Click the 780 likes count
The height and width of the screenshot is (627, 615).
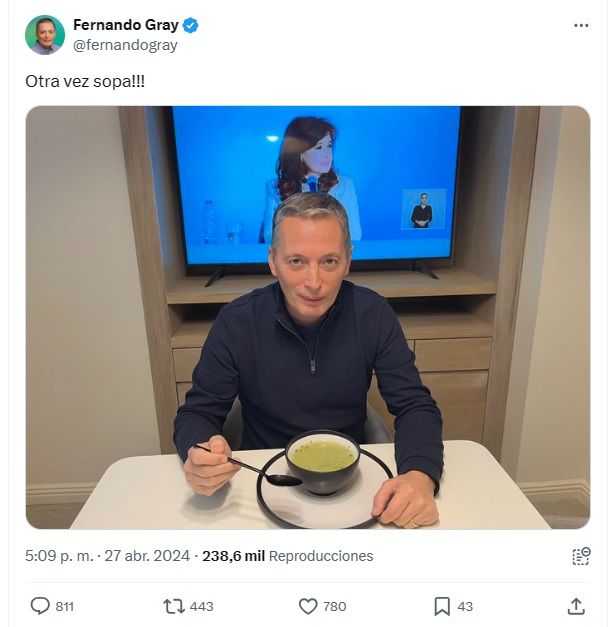tap(334, 607)
